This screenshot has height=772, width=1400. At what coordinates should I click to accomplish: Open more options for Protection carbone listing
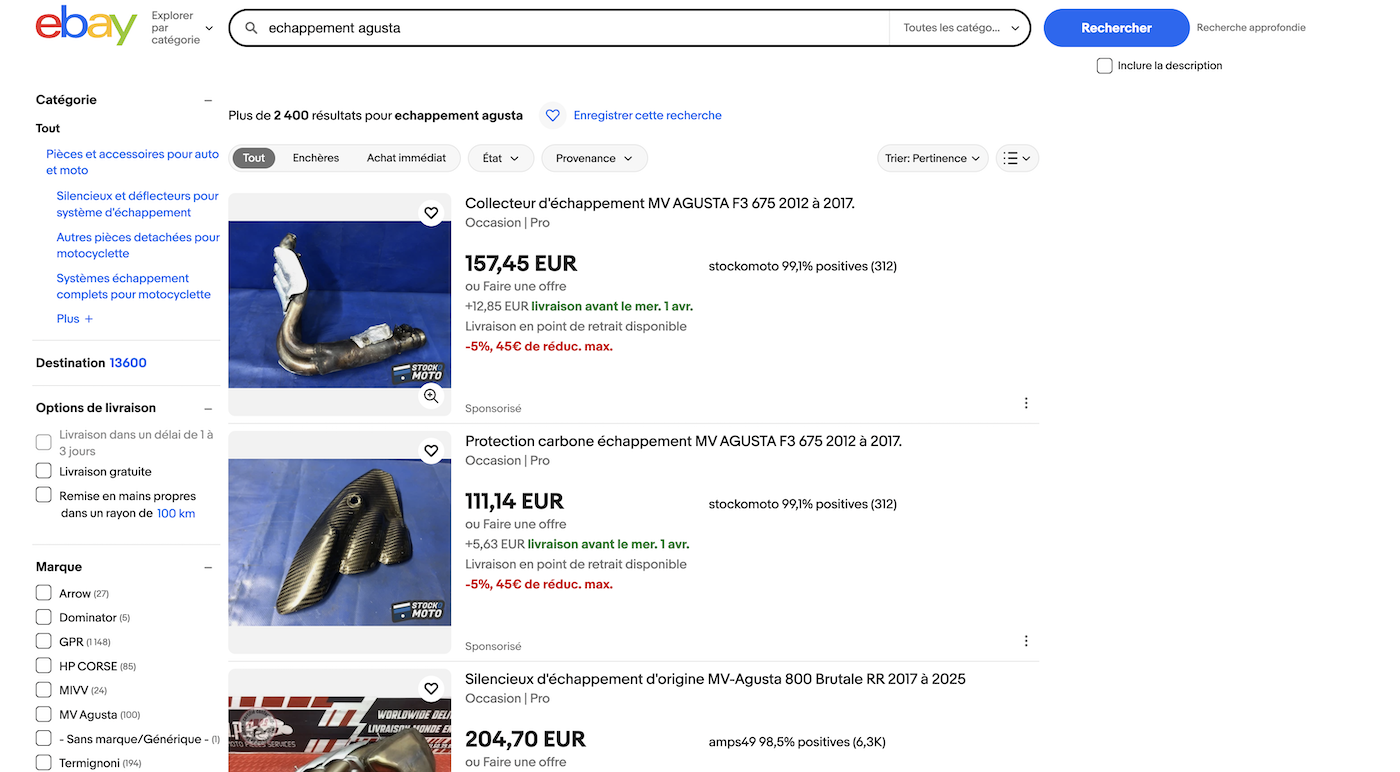click(1026, 641)
